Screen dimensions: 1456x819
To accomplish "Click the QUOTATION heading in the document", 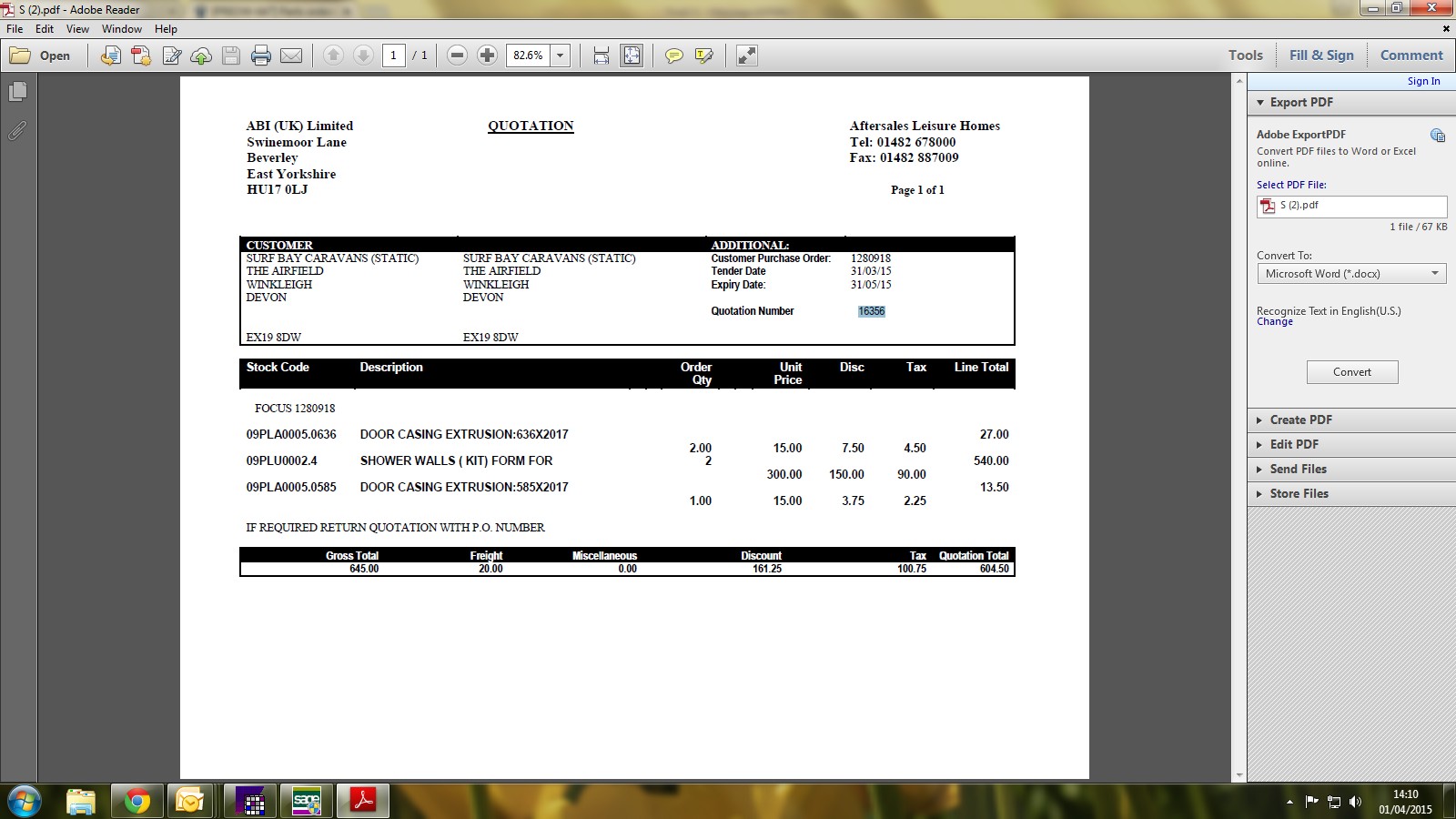I will (x=531, y=126).
